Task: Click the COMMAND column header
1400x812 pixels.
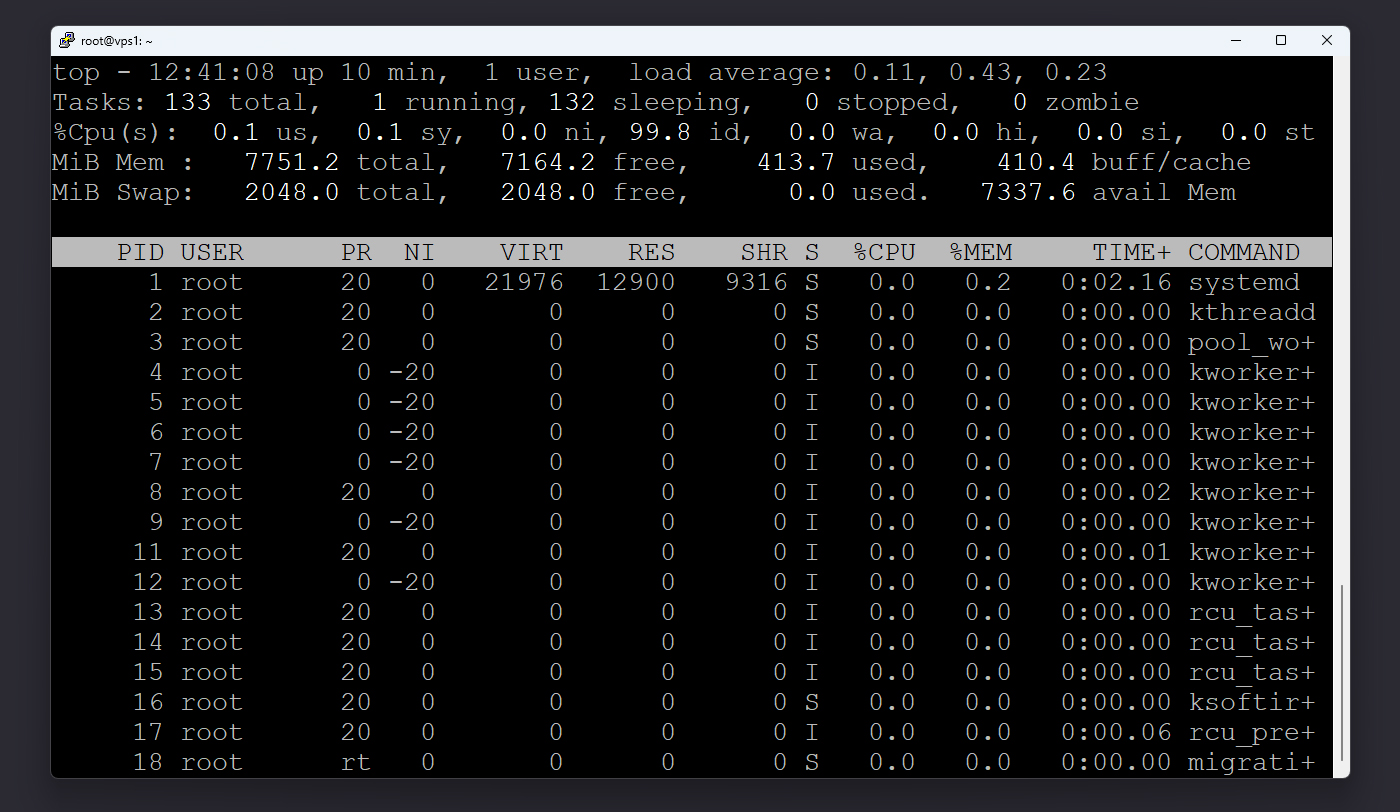Action: 1244,252
